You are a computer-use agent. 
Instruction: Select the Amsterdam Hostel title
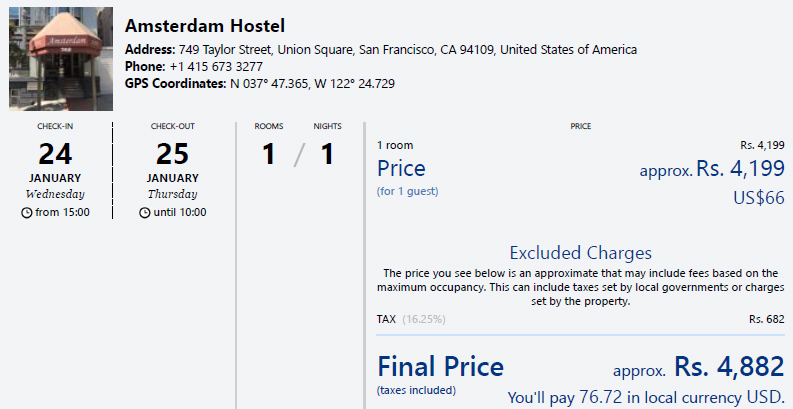[x=205, y=26]
